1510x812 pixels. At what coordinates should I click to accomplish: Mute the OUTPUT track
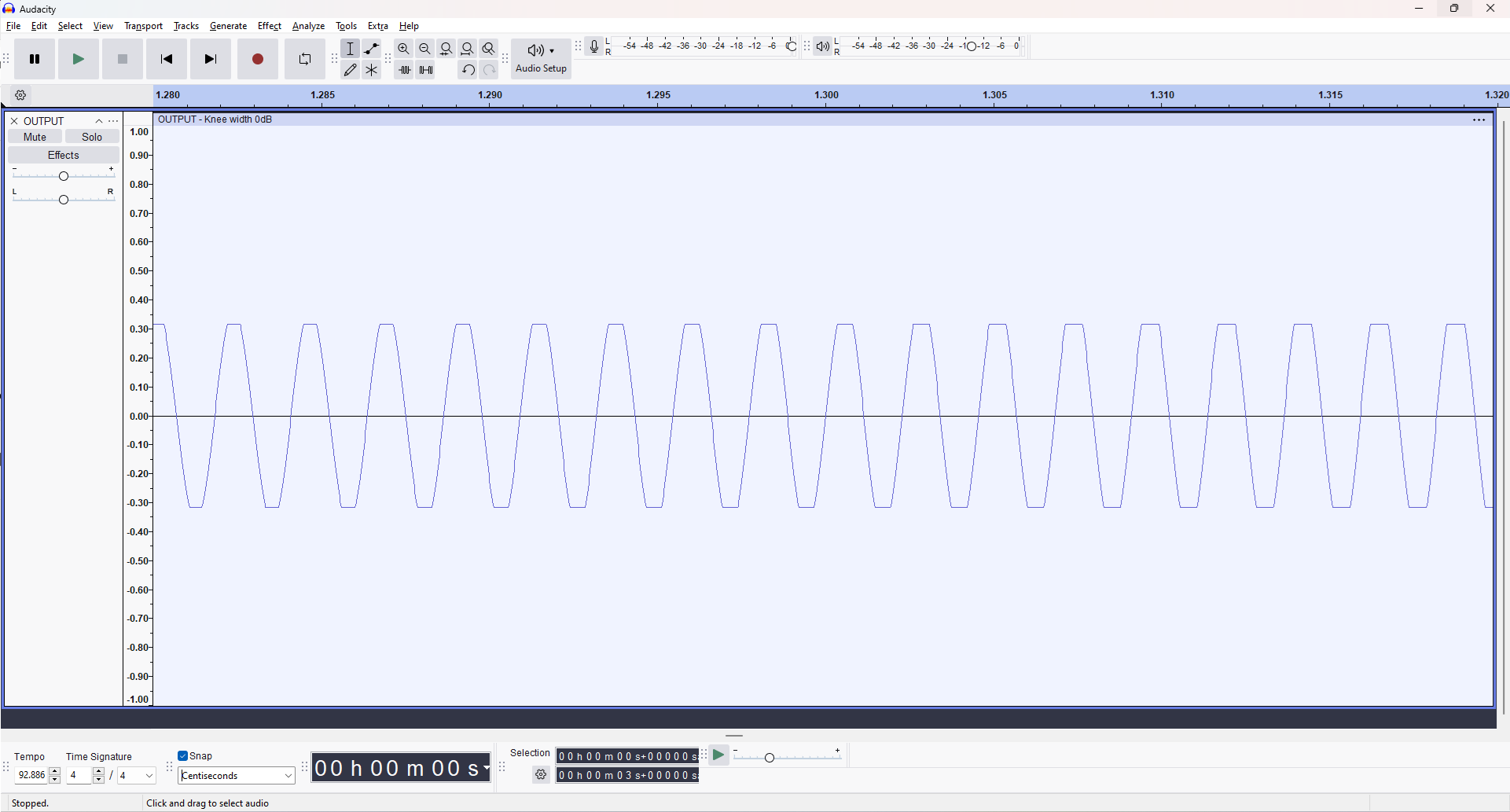tap(34, 136)
